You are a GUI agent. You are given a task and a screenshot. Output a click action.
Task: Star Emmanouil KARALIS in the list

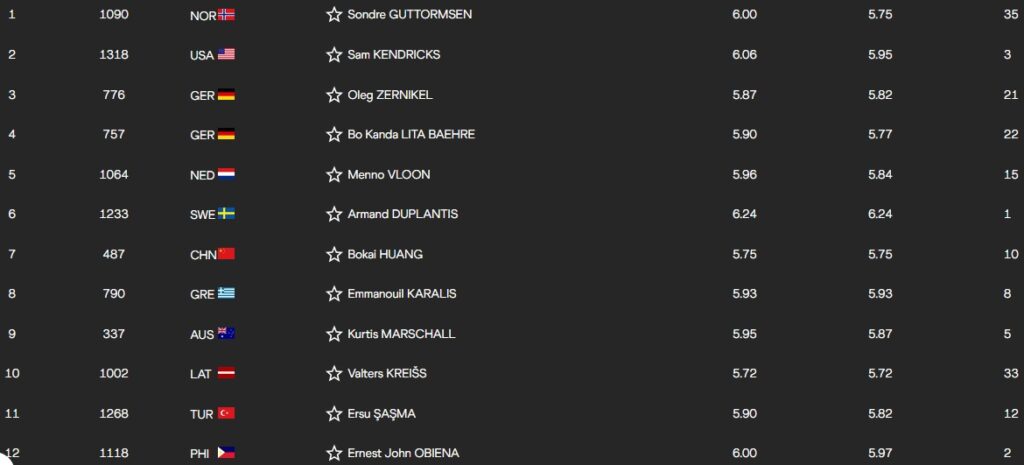[x=334, y=294]
